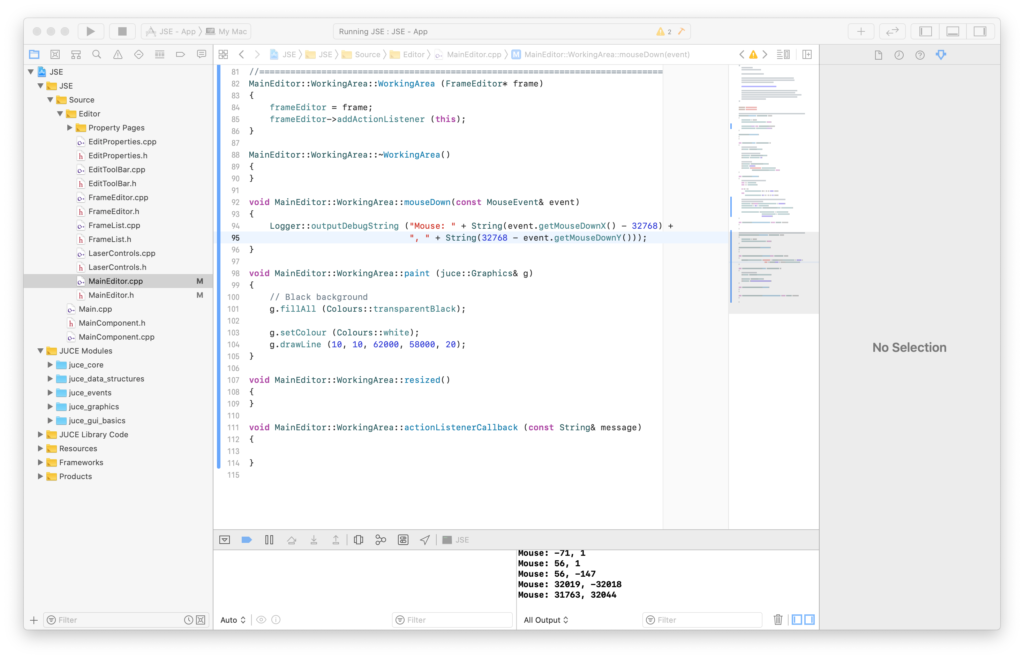Toggle breakpoint activation in debug bar

(x=246, y=540)
